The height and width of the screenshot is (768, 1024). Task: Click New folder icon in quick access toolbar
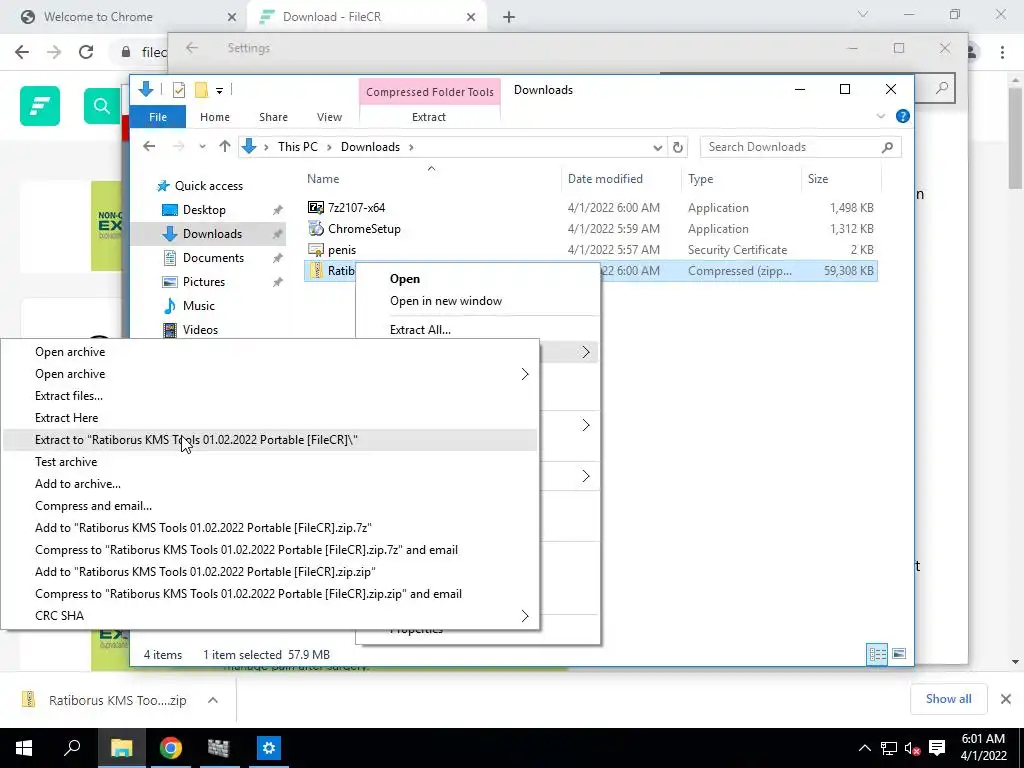(201, 90)
